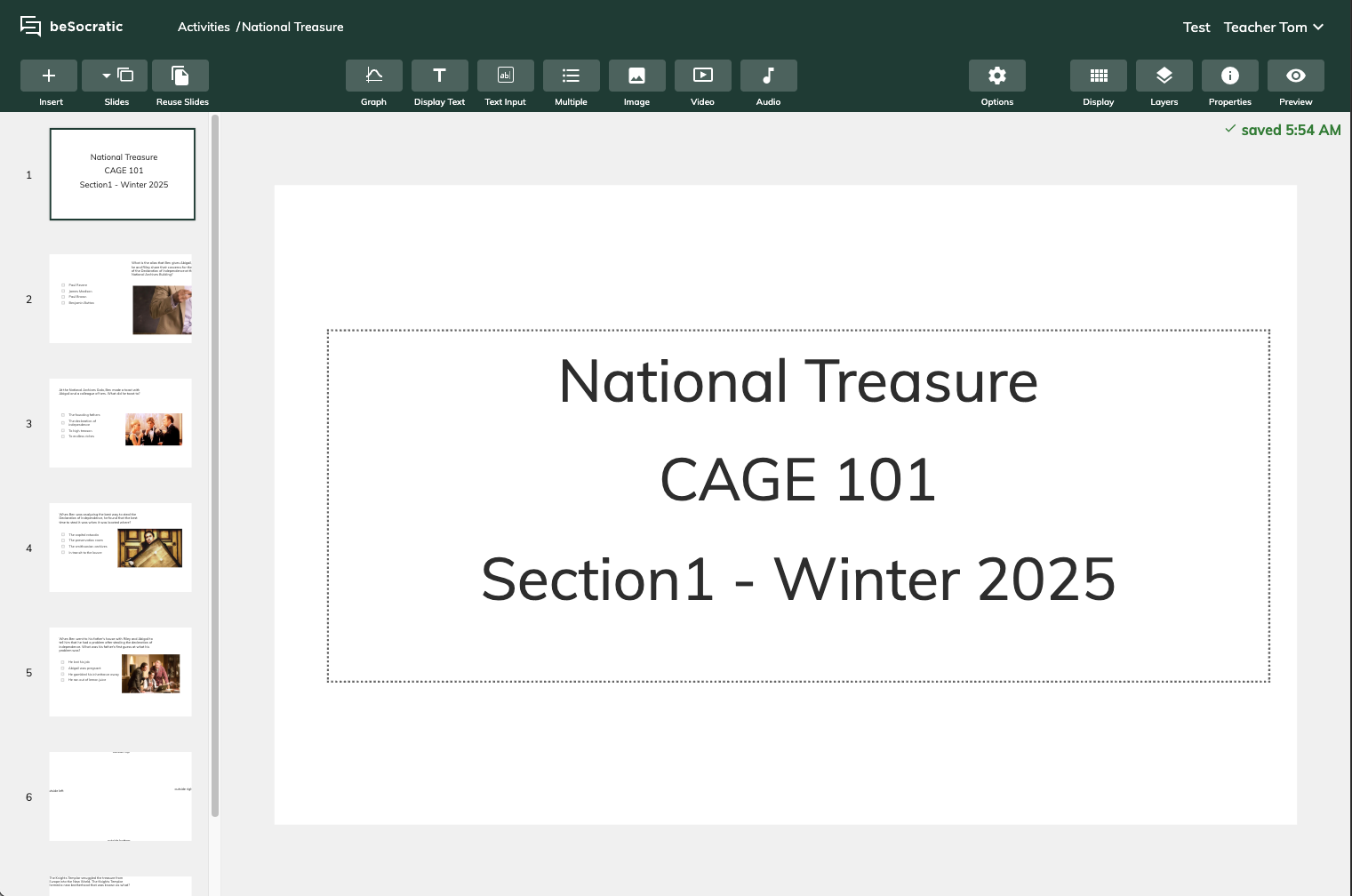The image size is (1352, 896).
Task: Expand the Teacher Tom account menu
Action: coord(1274,27)
